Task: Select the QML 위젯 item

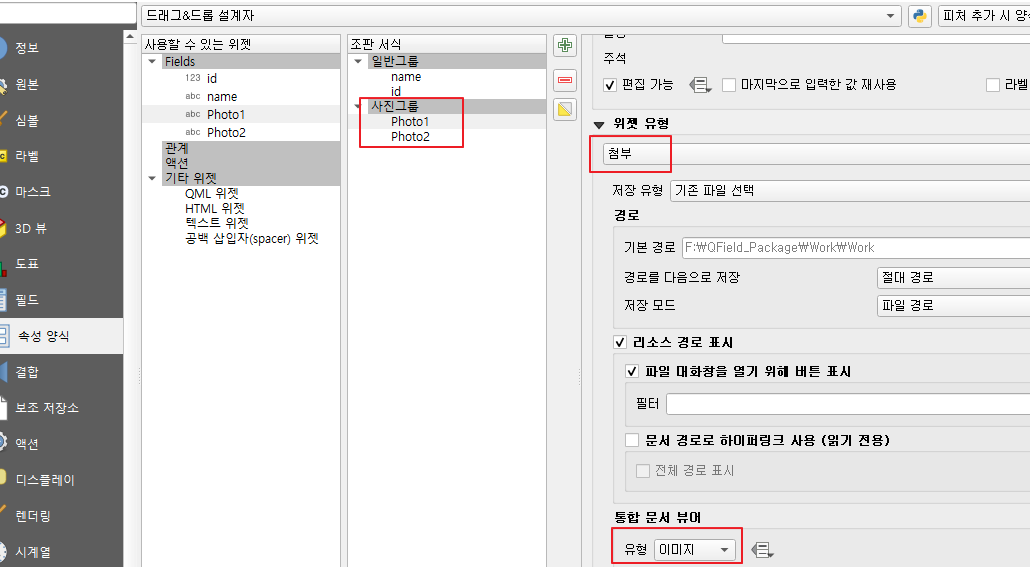Action: [212, 194]
